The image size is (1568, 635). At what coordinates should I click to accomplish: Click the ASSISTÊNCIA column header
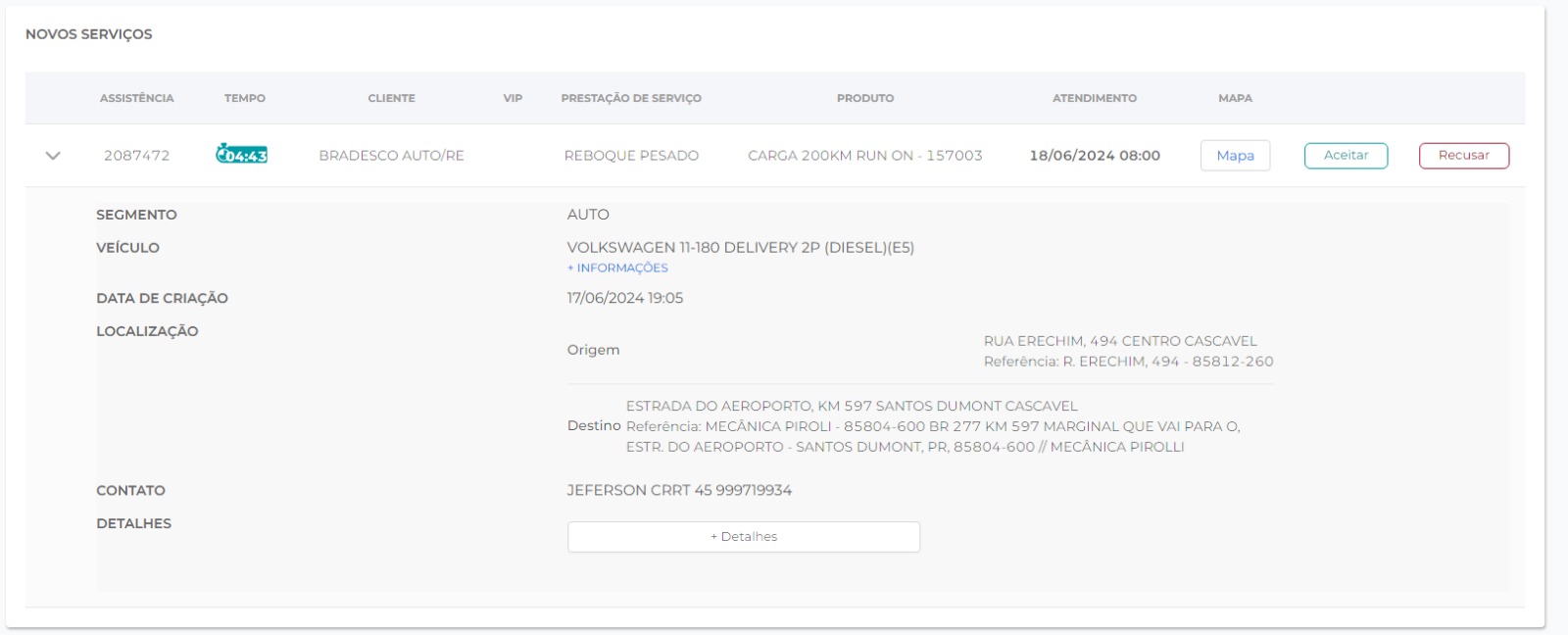[x=136, y=98]
